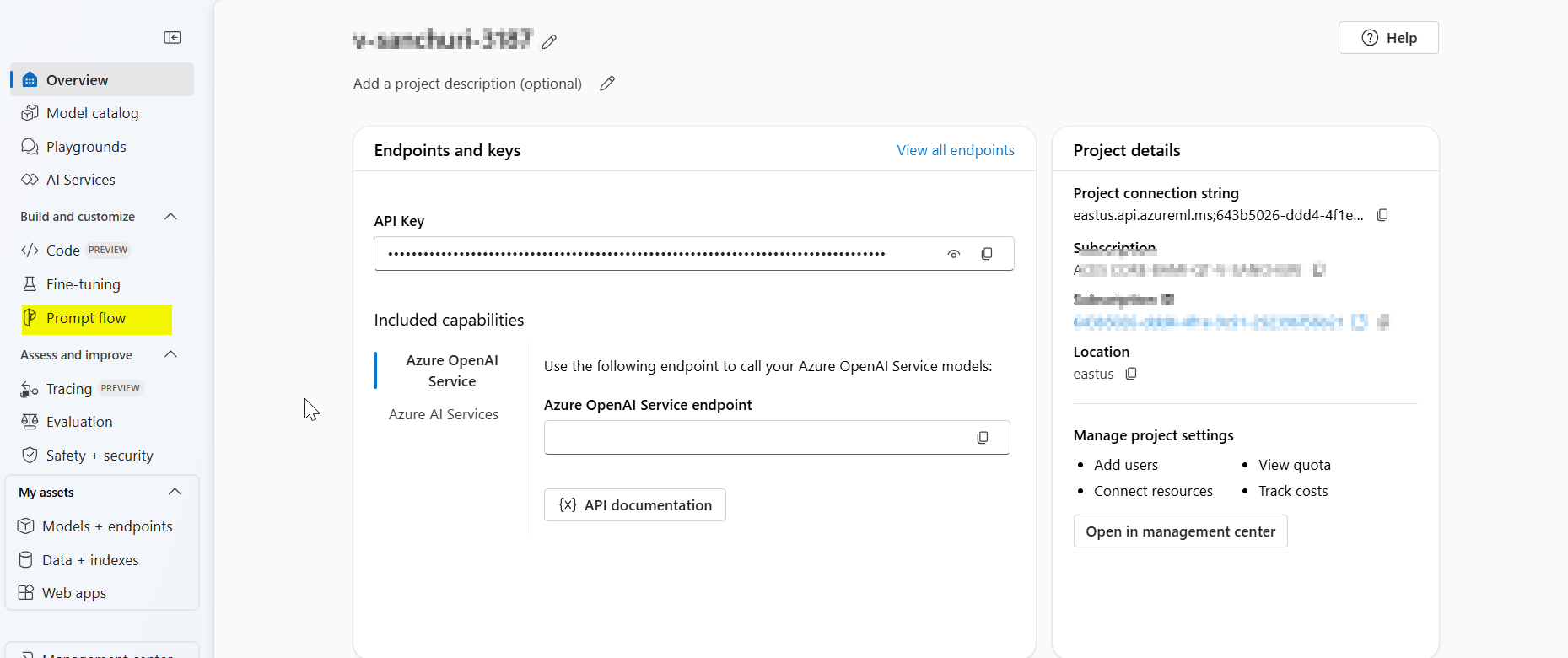
Task: Click the connection string value starting 'eastus.api.azureml.ms'
Action: [x=1218, y=215]
